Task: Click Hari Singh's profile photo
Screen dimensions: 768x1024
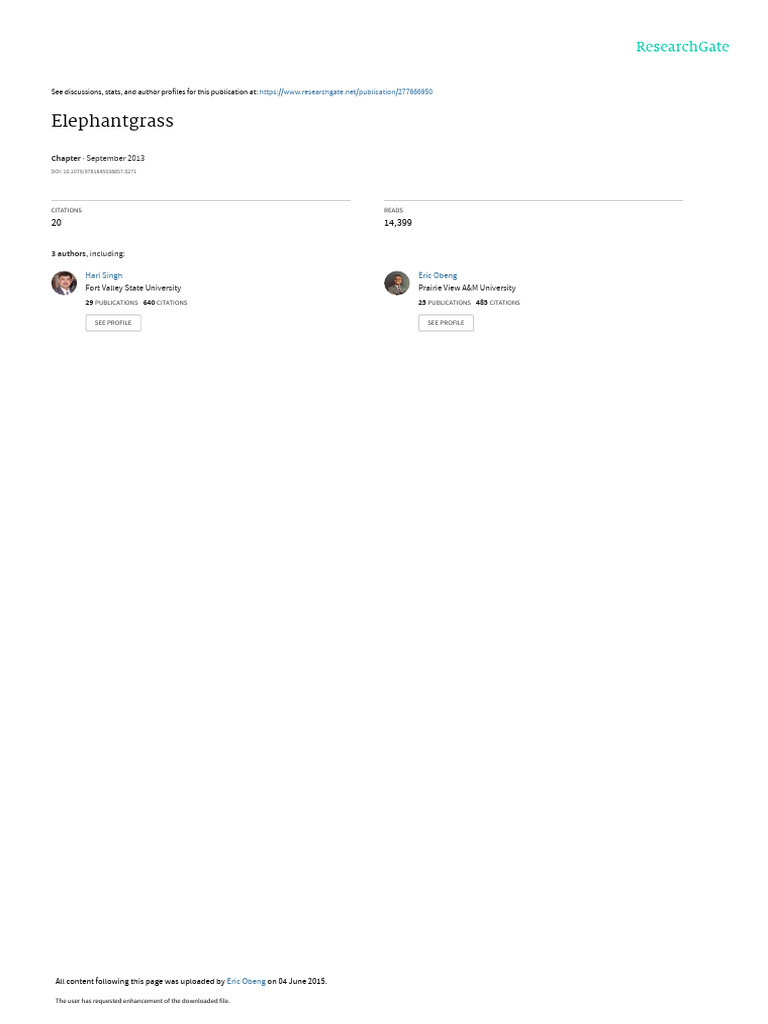Action: [x=64, y=283]
